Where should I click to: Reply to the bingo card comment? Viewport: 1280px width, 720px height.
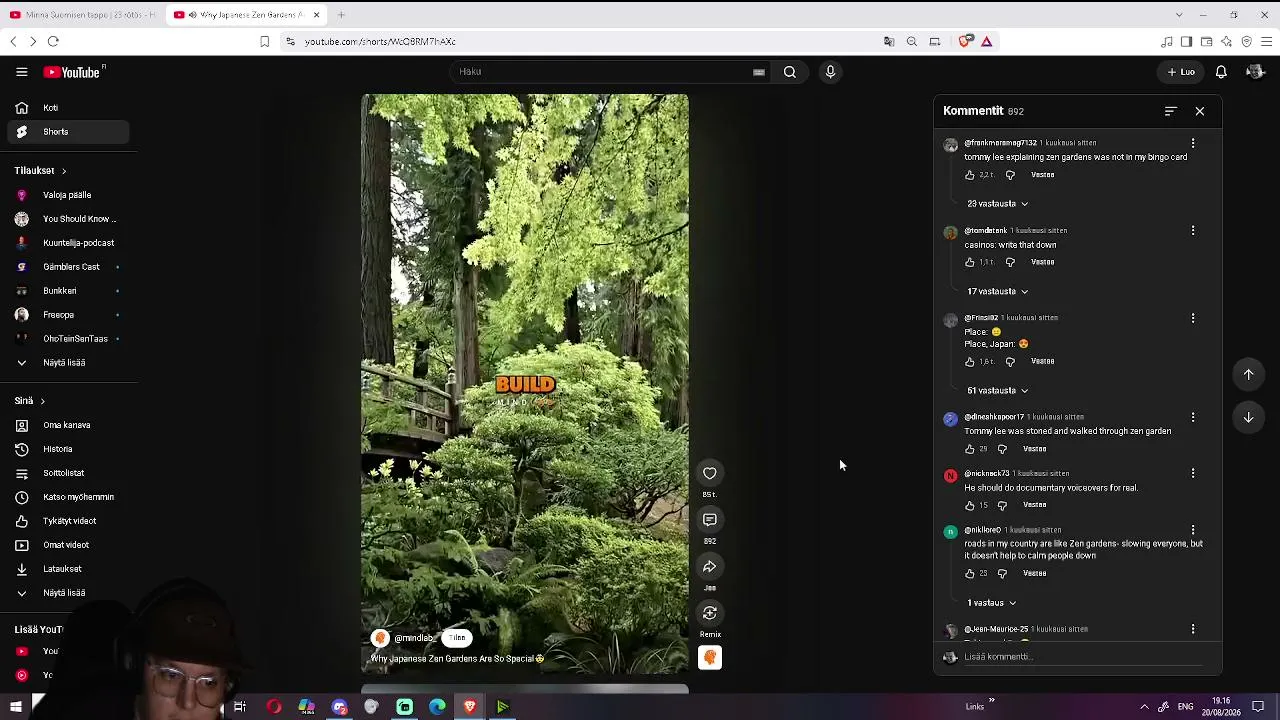[x=1042, y=175]
